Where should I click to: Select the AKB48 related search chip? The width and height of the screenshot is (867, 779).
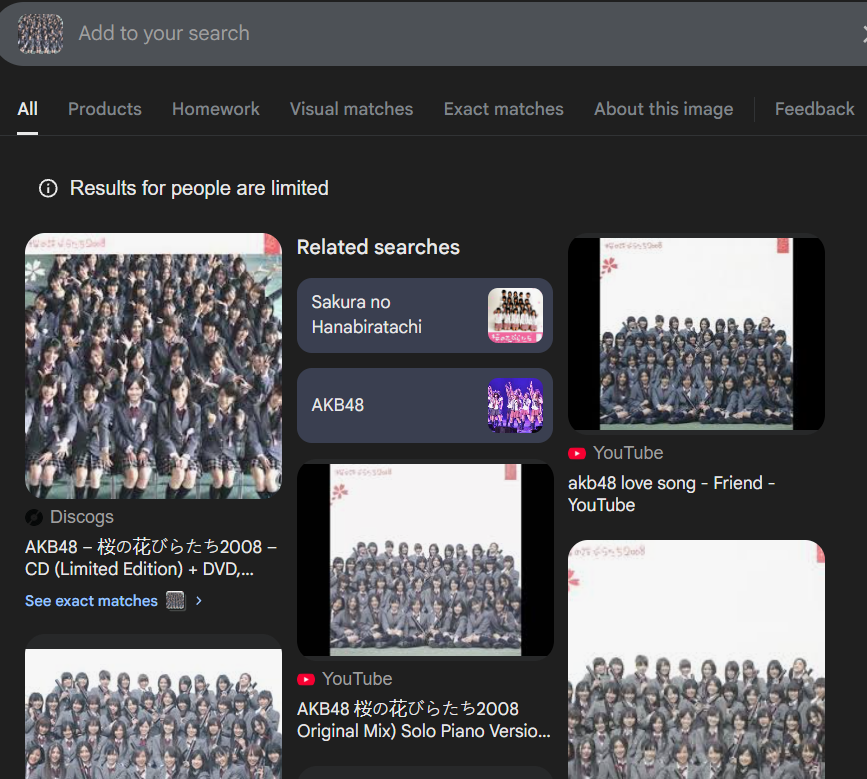tap(425, 405)
